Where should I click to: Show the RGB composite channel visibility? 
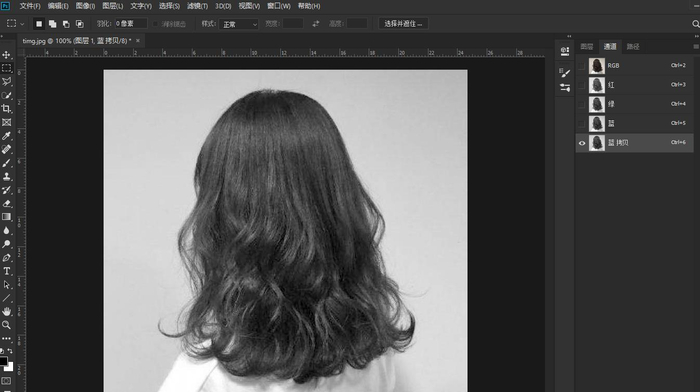[x=581, y=66]
